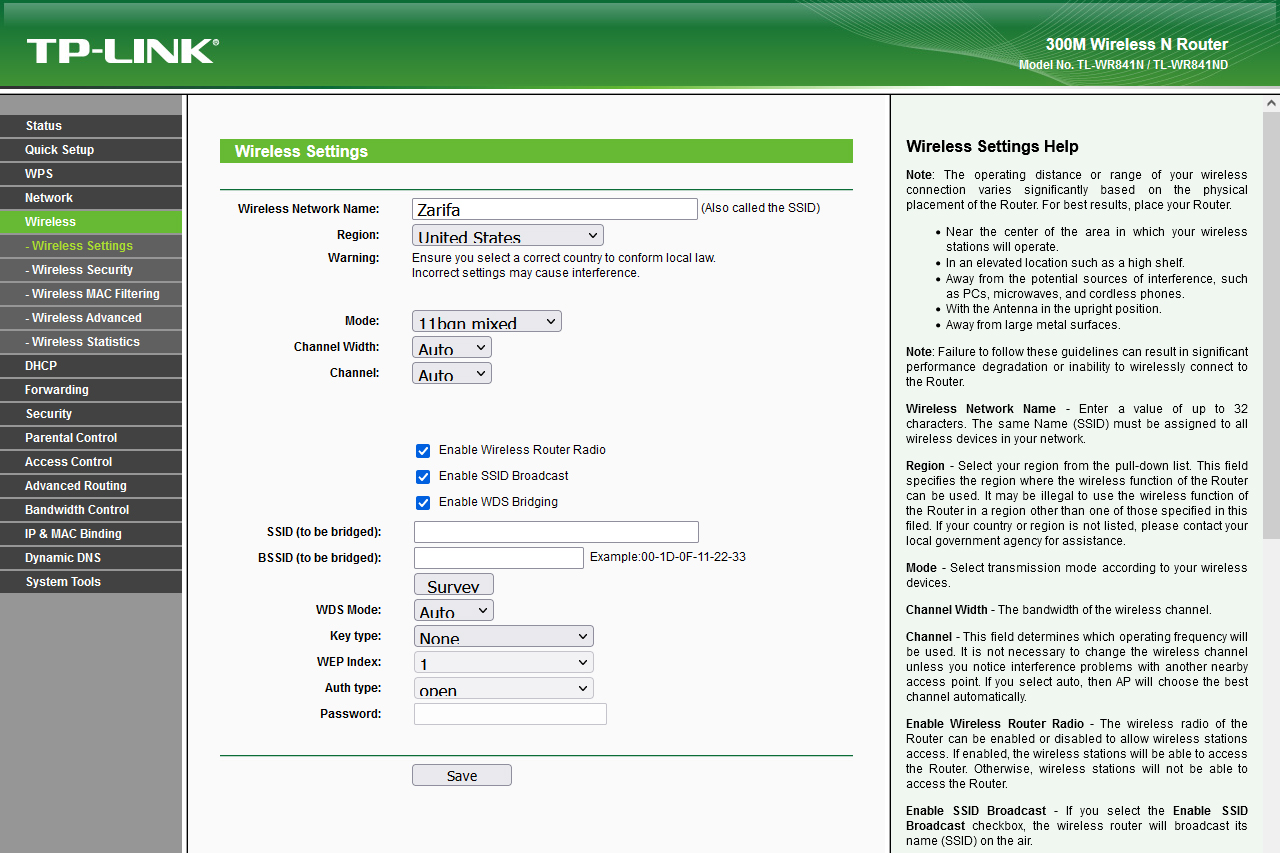Open Quick Setup menu
Image resolution: width=1280 pixels, height=853 pixels.
[x=91, y=150]
